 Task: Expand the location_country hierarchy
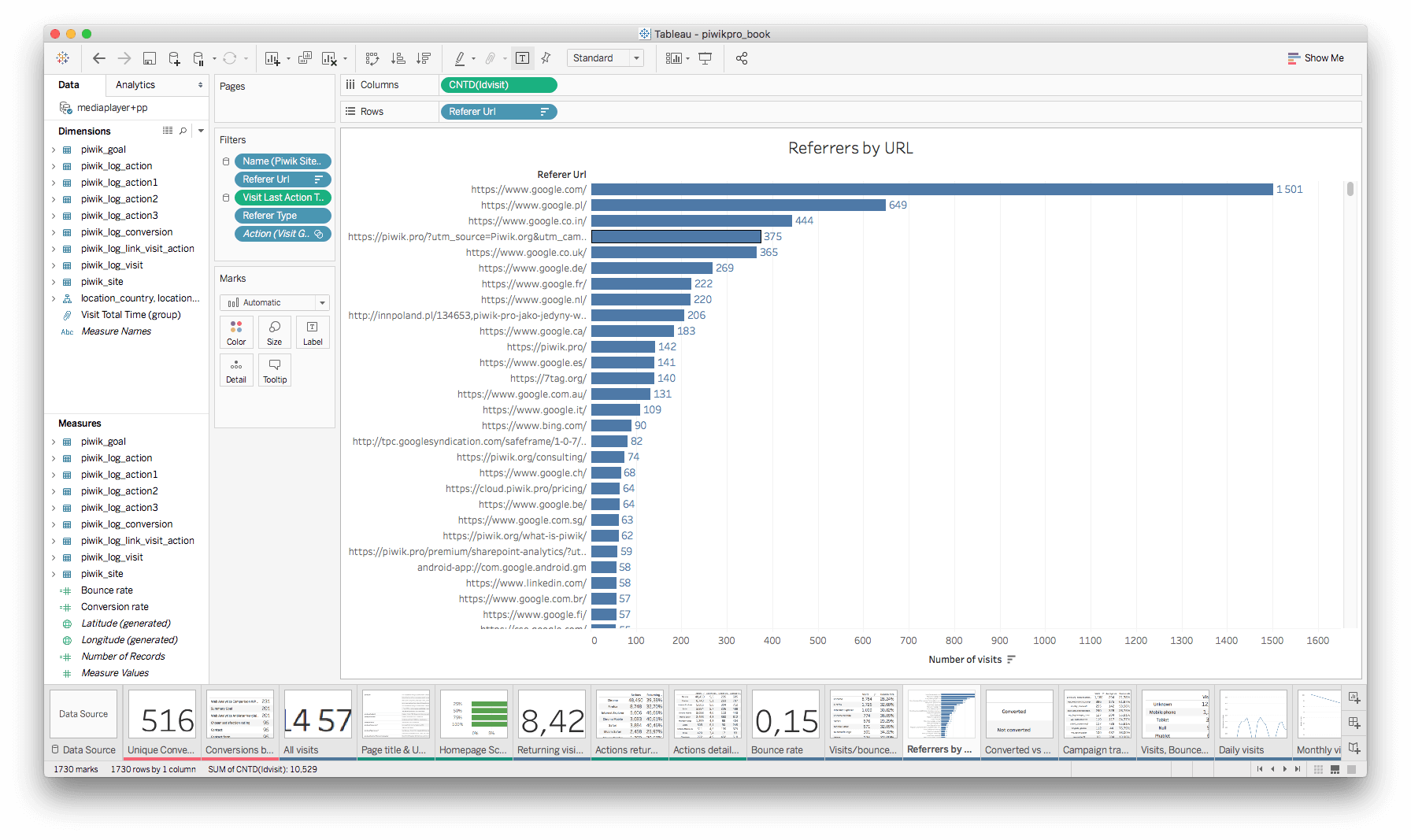pyautogui.click(x=54, y=298)
